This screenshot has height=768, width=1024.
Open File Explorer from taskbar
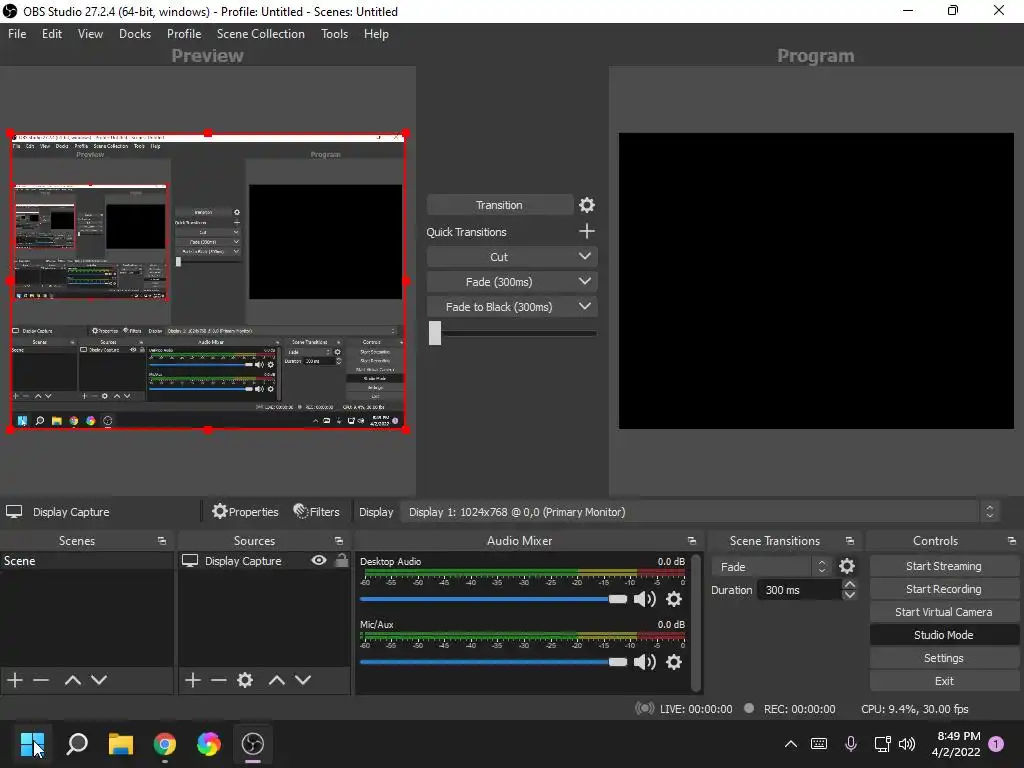click(121, 744)
